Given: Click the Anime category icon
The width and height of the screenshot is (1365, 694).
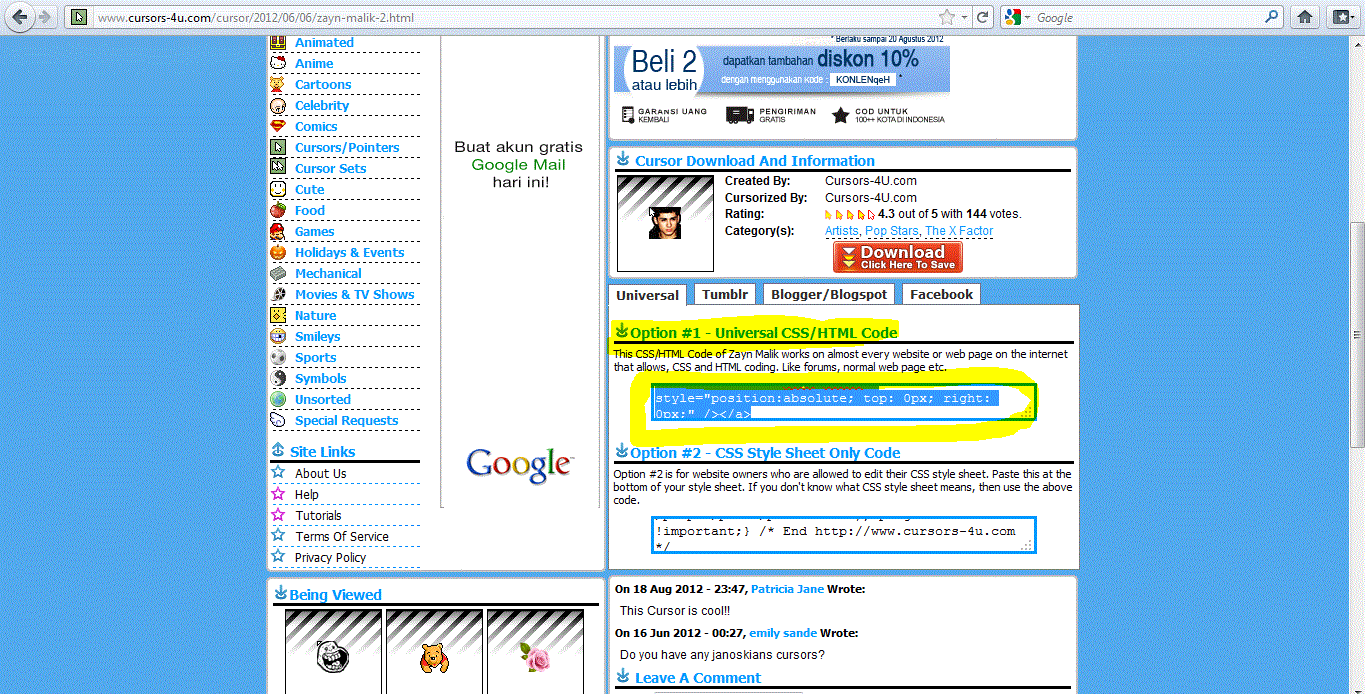Looking at the screenshot, I should (x=278, y=63).
